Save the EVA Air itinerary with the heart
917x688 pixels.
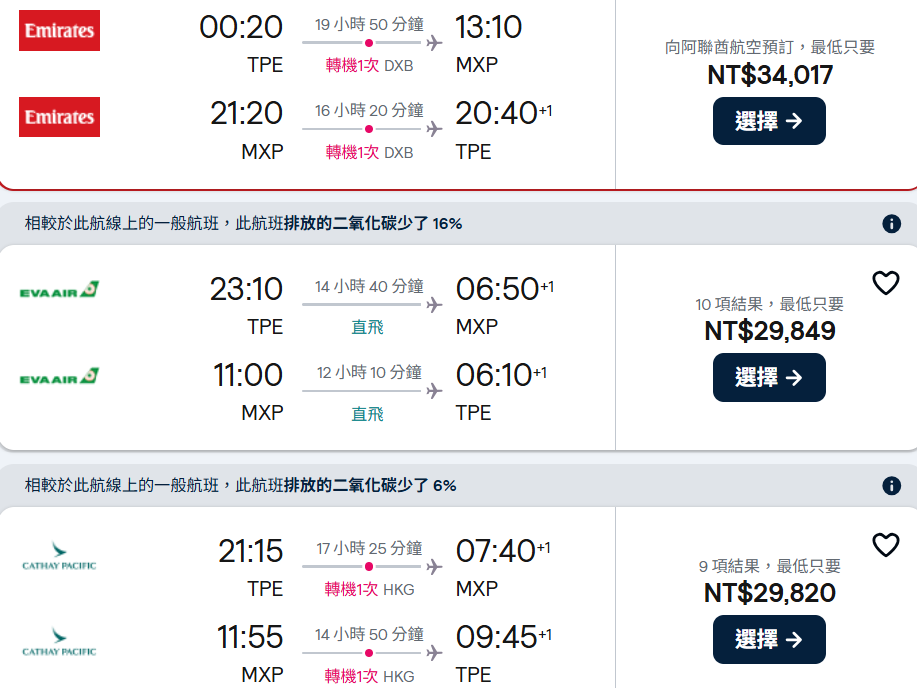coord(886,283)
